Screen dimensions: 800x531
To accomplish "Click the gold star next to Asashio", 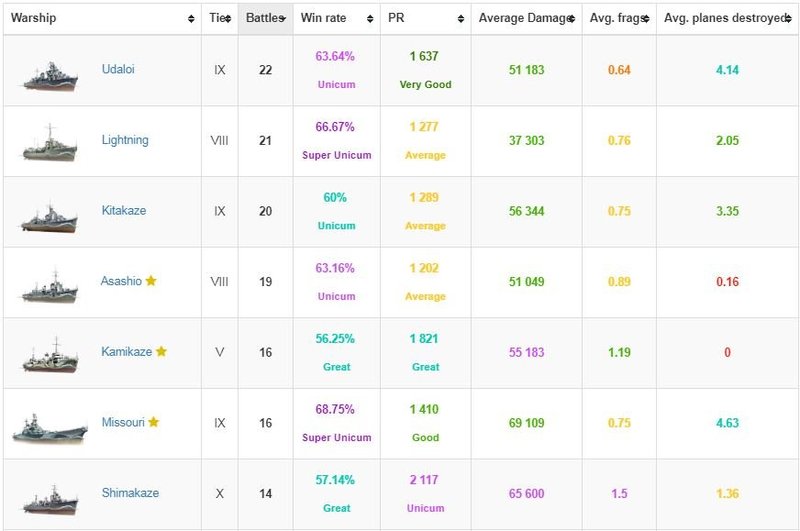I will pos(151,281).
